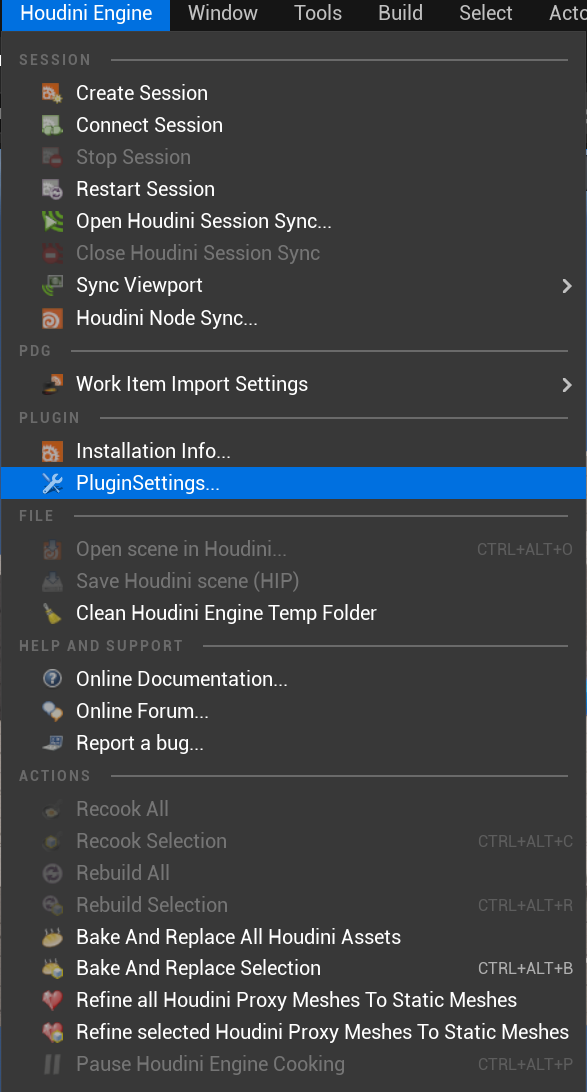The height and width of the screenshot is (1092, 587).
Task: Click the Houdini Node Sync icon
Action: (x=53, y=318)
